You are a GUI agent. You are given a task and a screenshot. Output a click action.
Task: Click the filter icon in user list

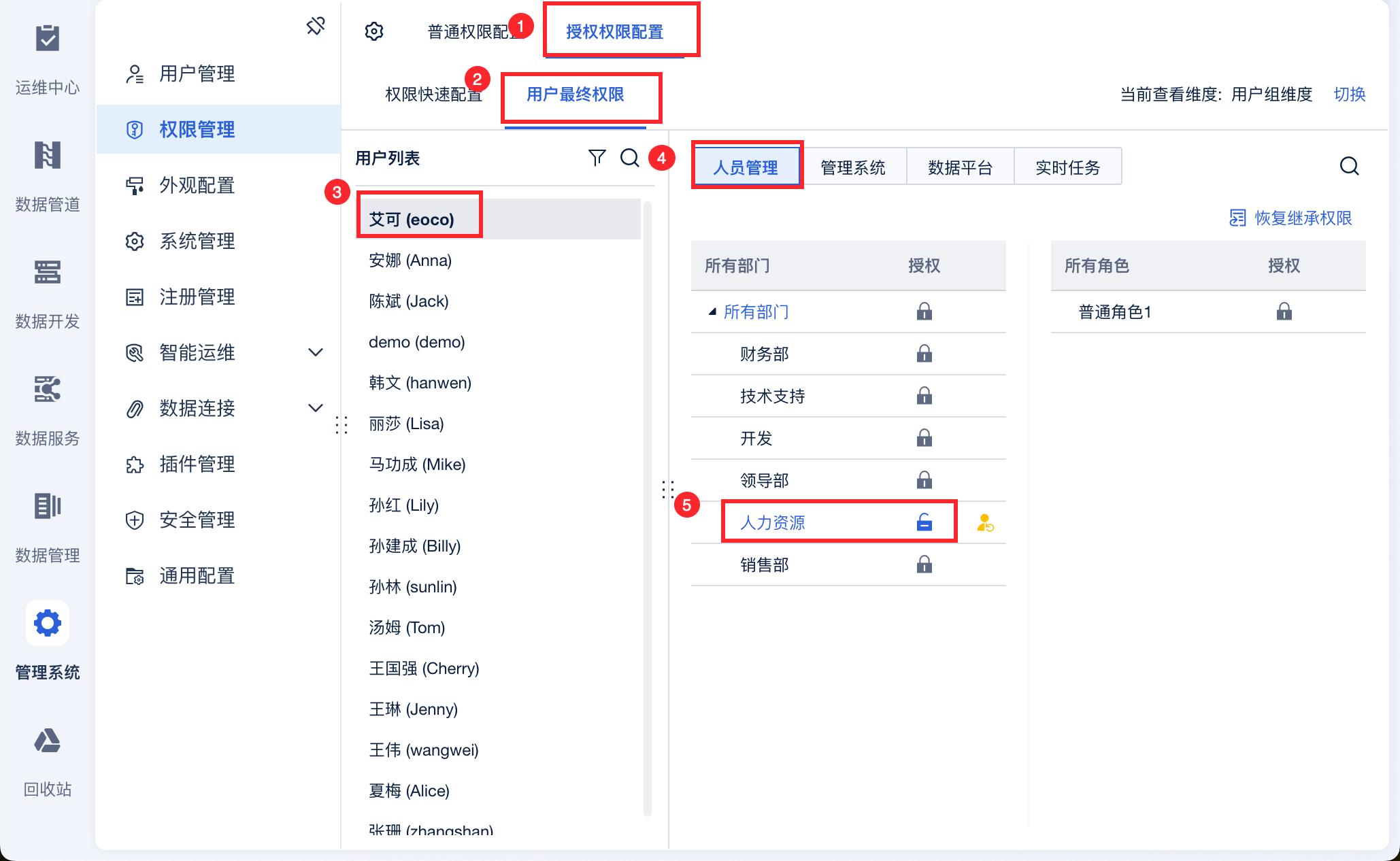(597, 158)
